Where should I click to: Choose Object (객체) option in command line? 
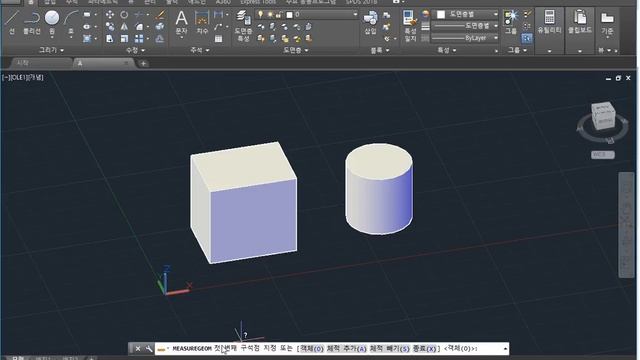[312, 349]
